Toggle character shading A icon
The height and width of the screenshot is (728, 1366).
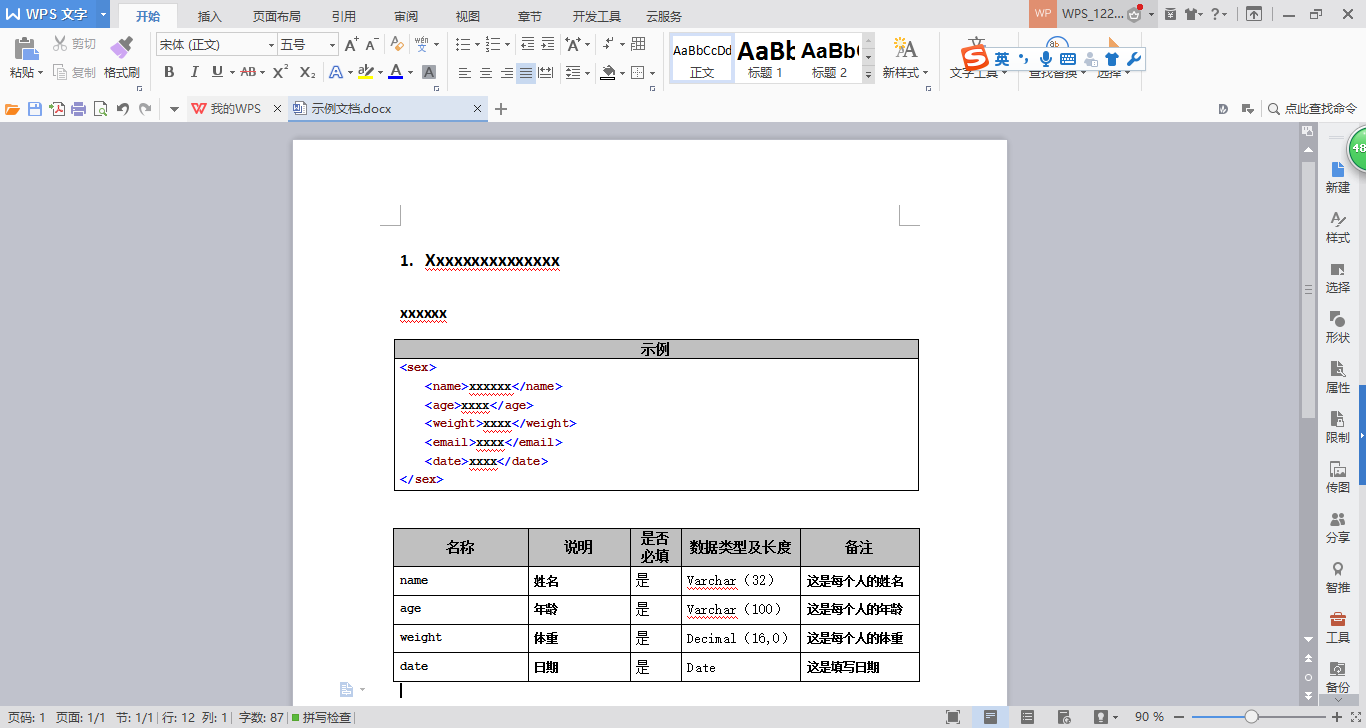[x=429, y=72]
